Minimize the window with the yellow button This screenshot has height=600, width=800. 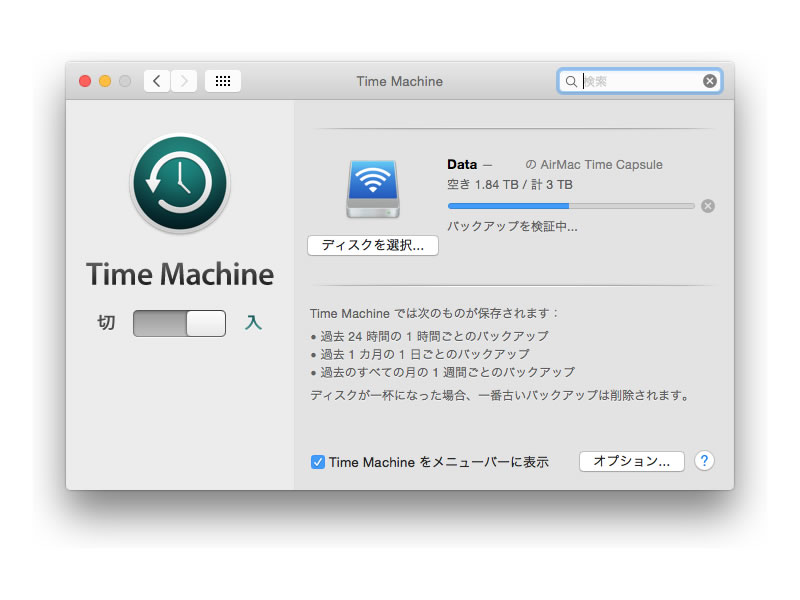click(x=105, y=81)
